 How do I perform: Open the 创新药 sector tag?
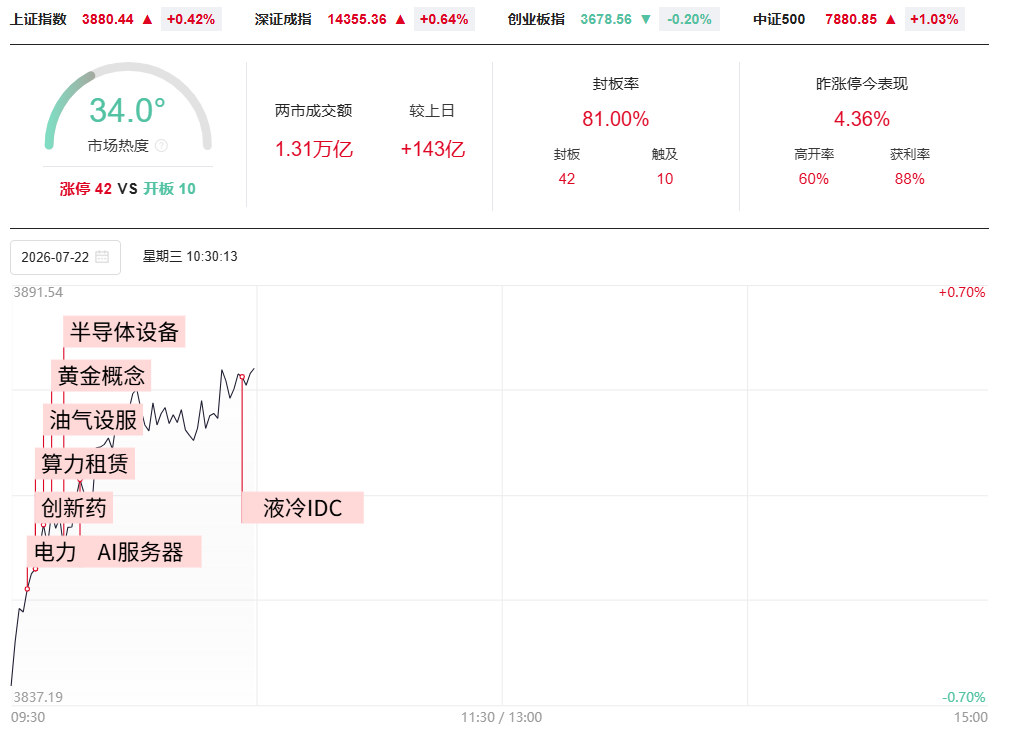click(x=74, y=508)
